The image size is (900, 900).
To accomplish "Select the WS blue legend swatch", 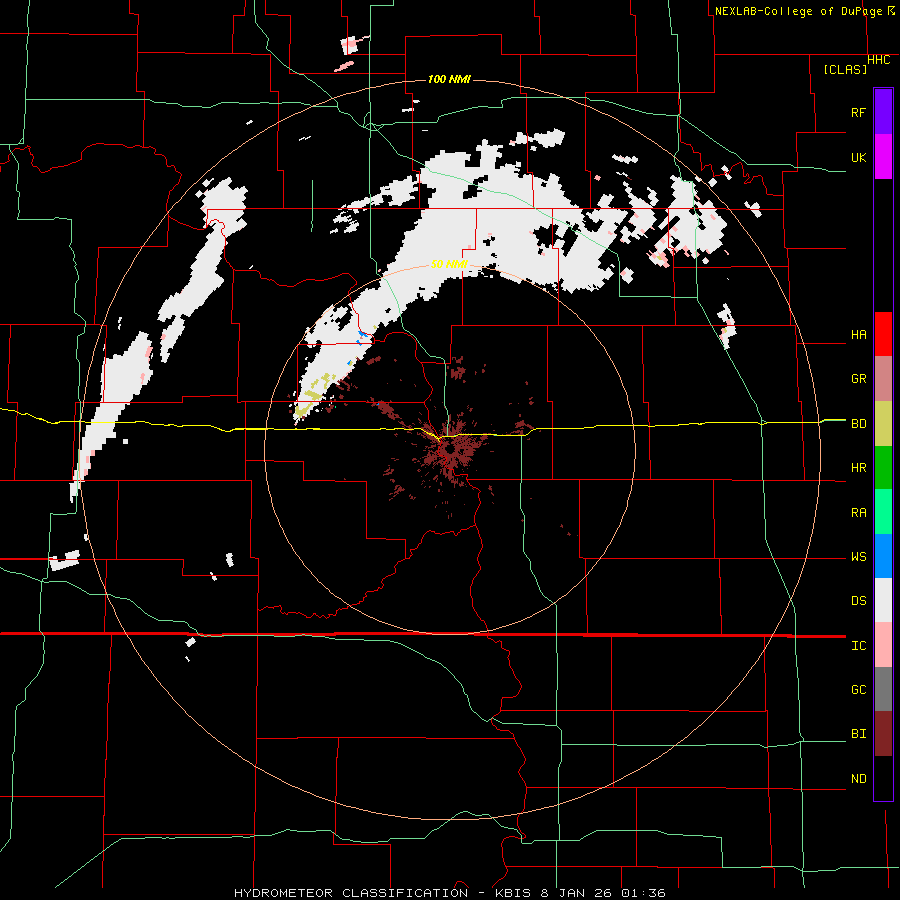I will [x=883, y=556].
